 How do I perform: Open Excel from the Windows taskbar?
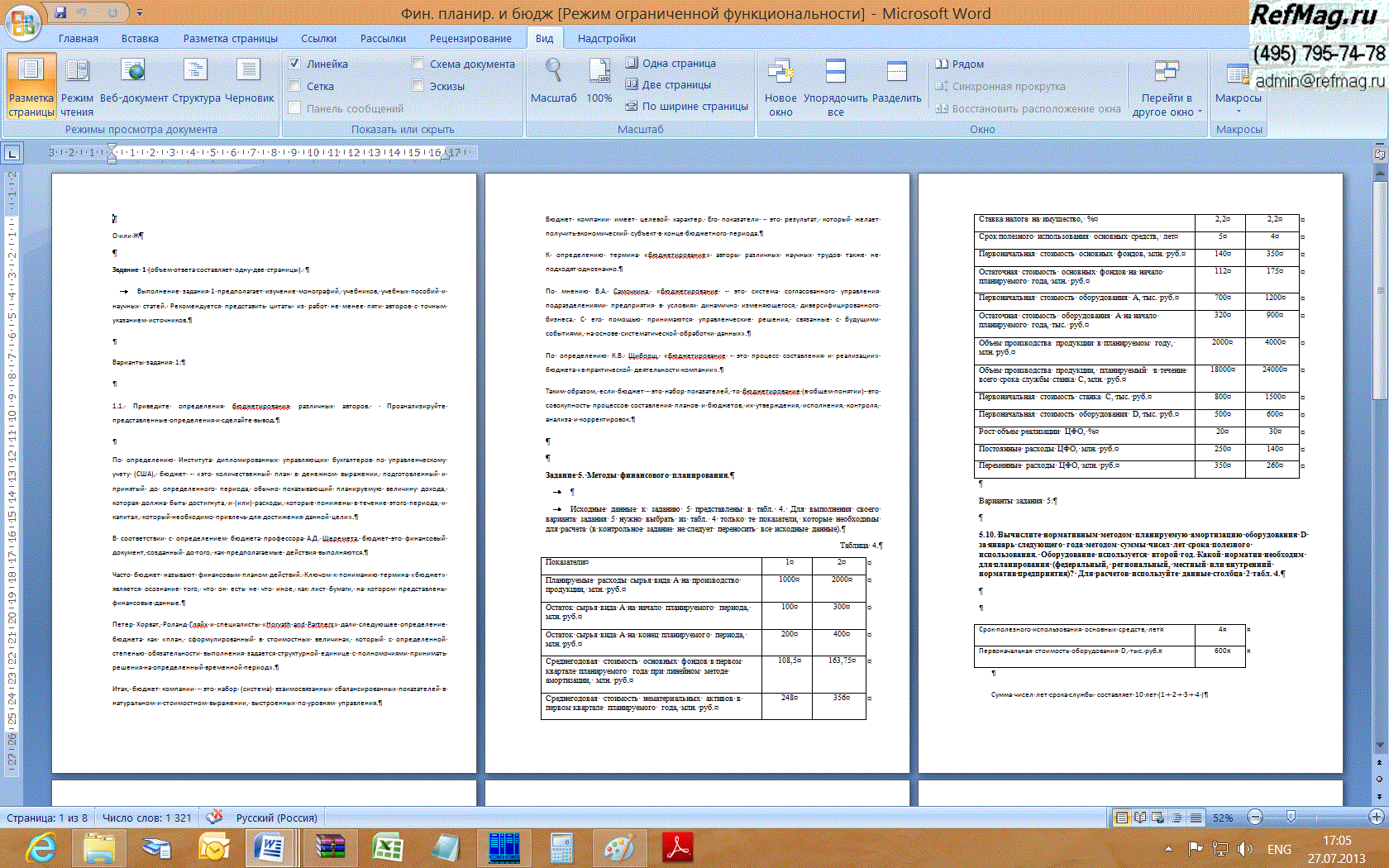tap(387, 847)
